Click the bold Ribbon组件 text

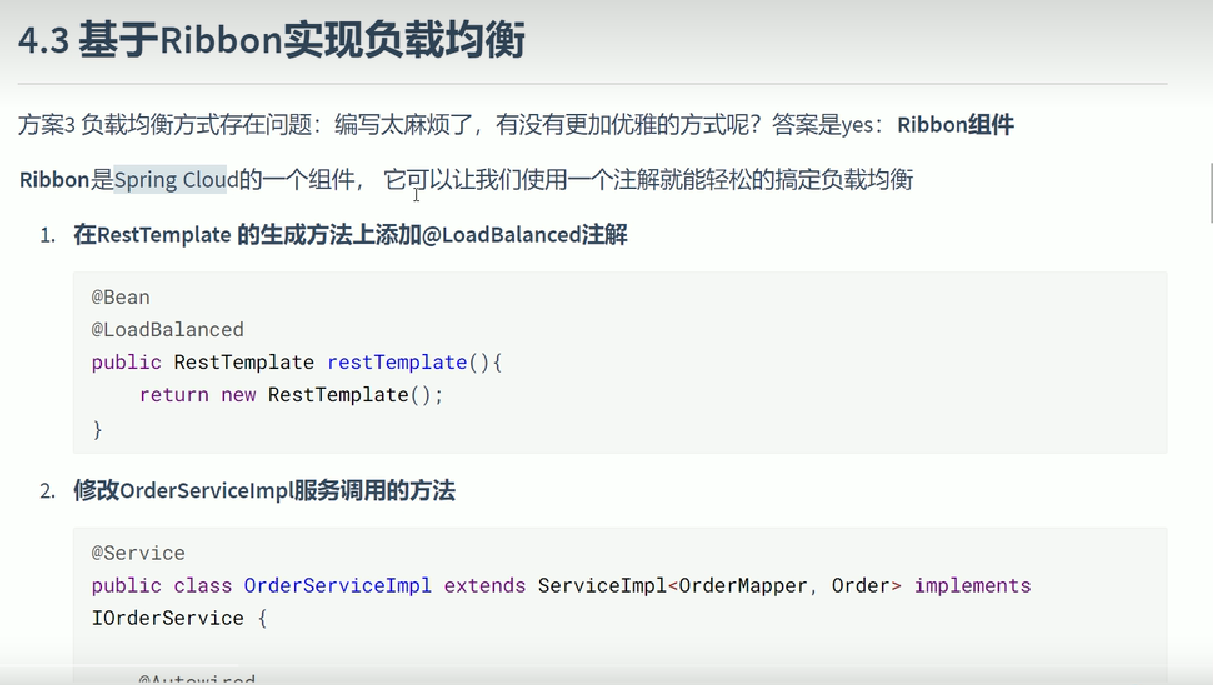coord(956,125)
